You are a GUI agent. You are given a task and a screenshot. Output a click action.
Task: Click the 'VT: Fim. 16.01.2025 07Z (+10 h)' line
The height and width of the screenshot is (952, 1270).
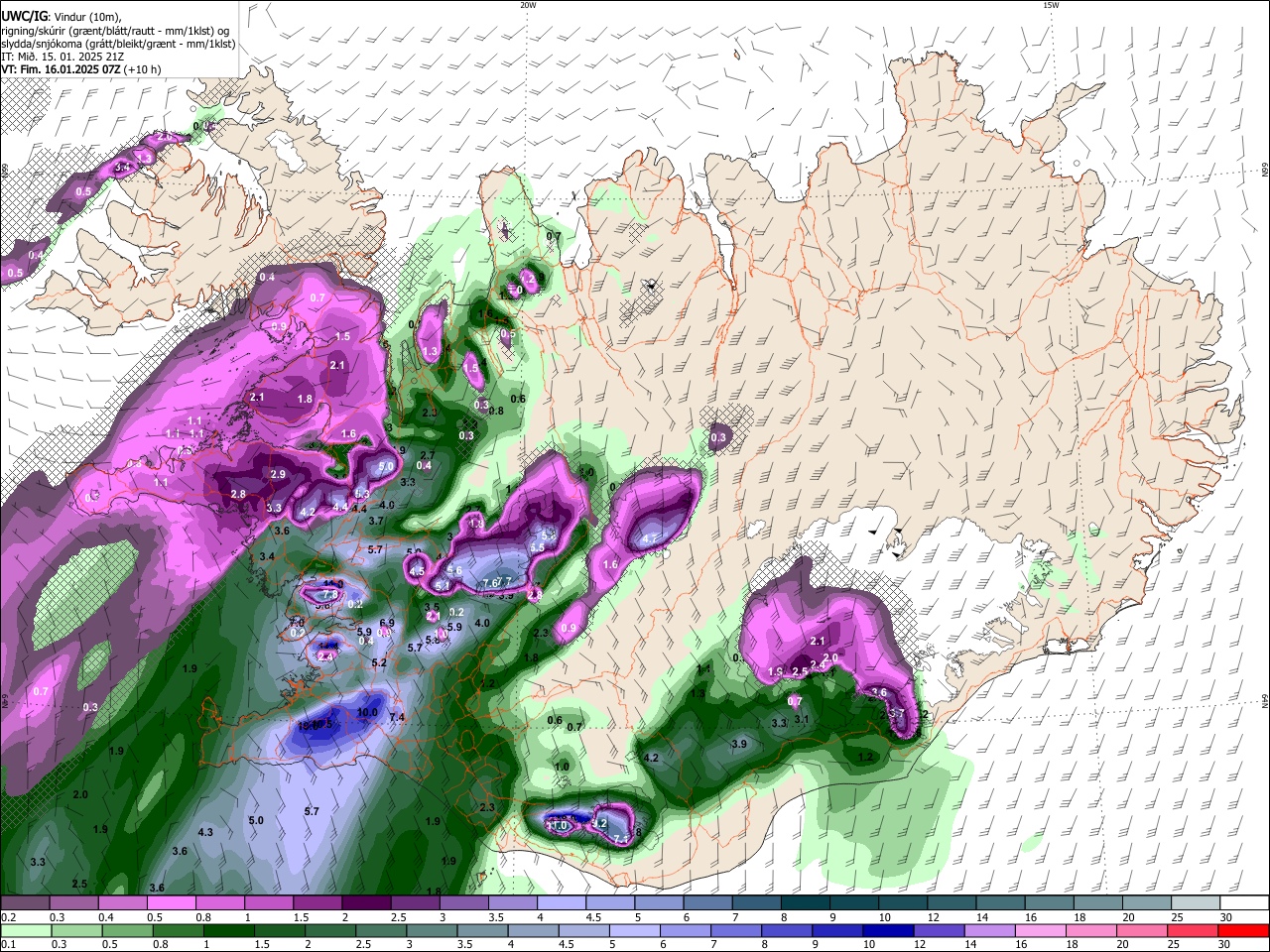coord(81,69)
